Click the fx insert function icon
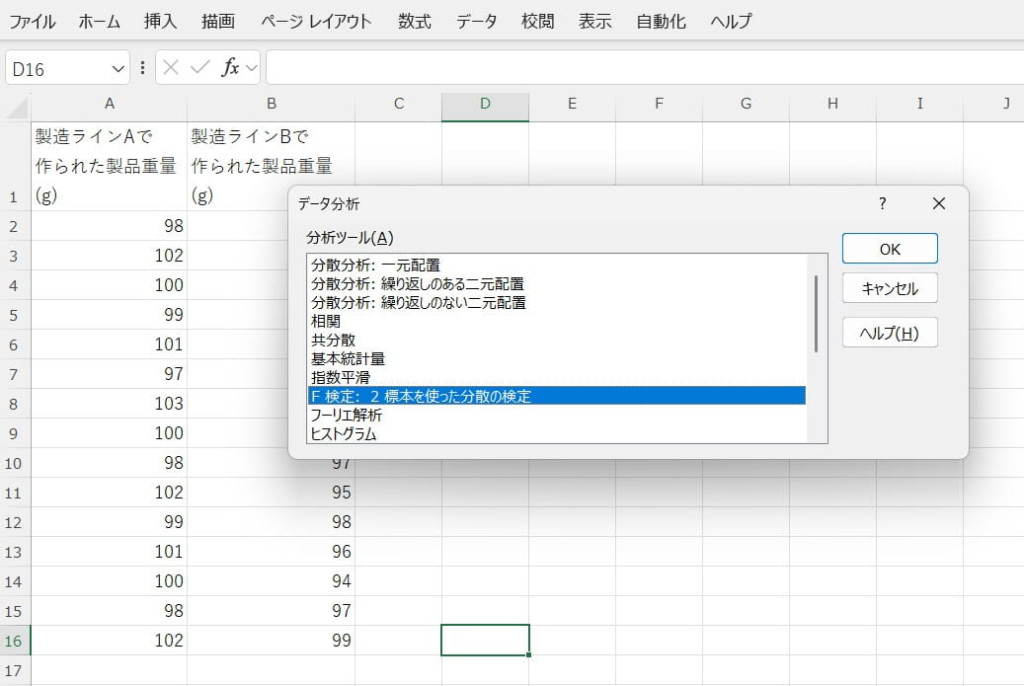This screenshot has width=1024, height=686. tap(230, 68)
